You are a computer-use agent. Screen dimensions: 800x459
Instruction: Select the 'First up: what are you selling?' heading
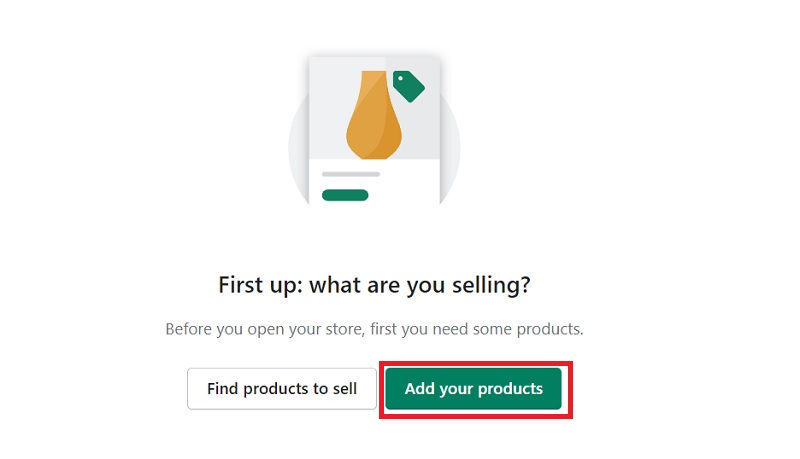coord(374,285)
